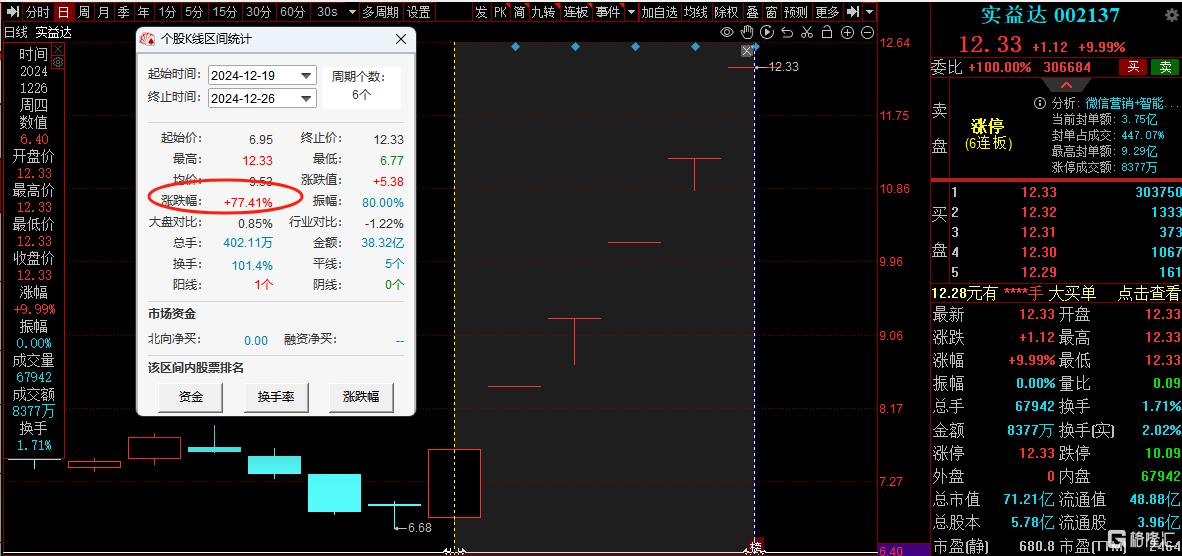Toggle the 九转 indicator
This screenshot has width=1182, height=556.
tap(544, 12)
